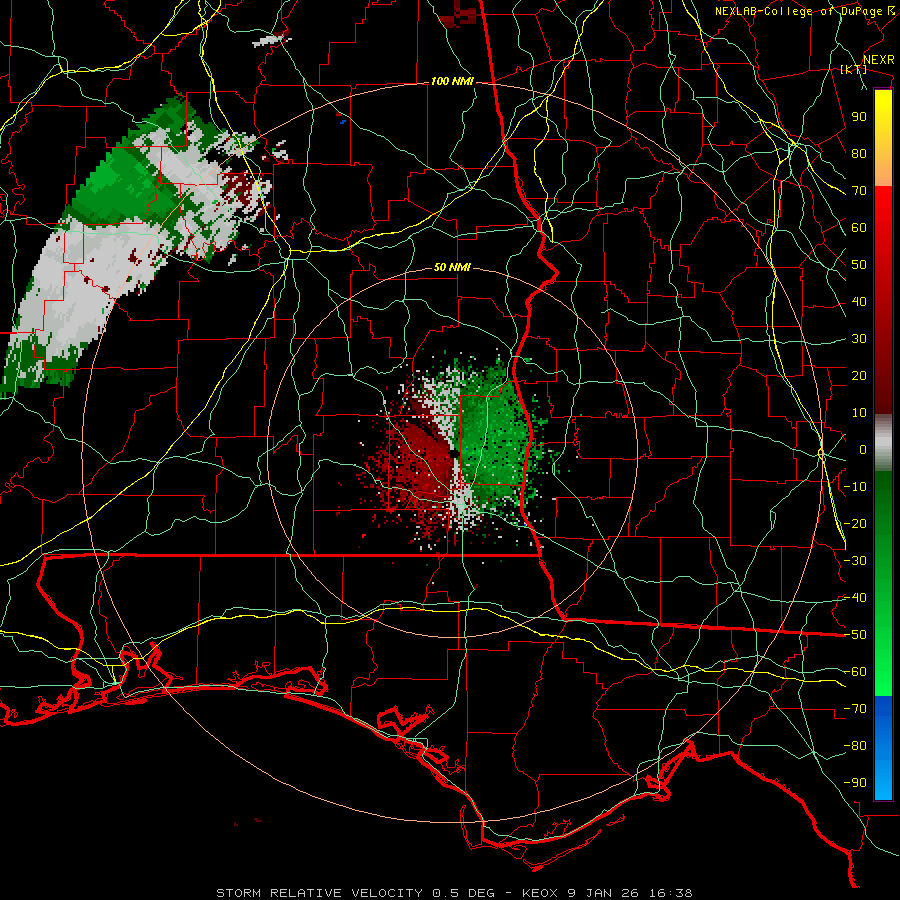Screen dimensions: 900x900
Task: Click the 100 NMI range ring label
Action: coord(452,82)
